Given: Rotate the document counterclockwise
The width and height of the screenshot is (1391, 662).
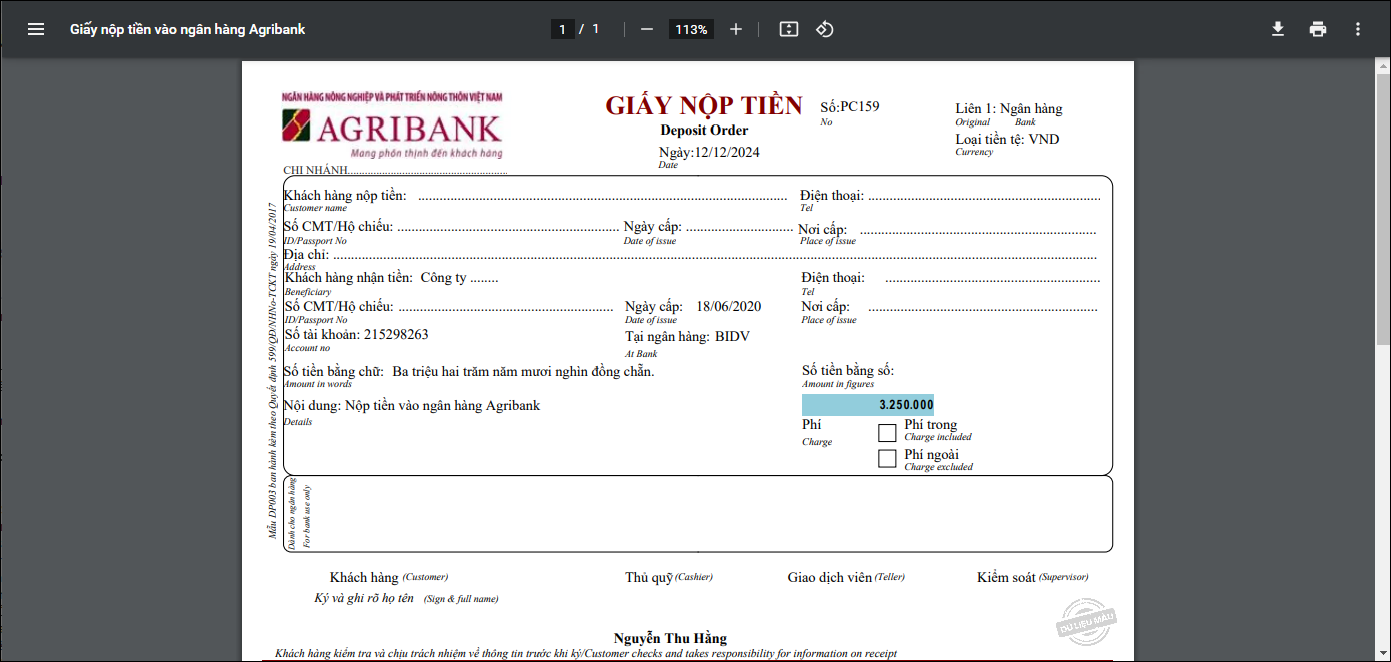Looking at the screenshot, I should (825, 29).
